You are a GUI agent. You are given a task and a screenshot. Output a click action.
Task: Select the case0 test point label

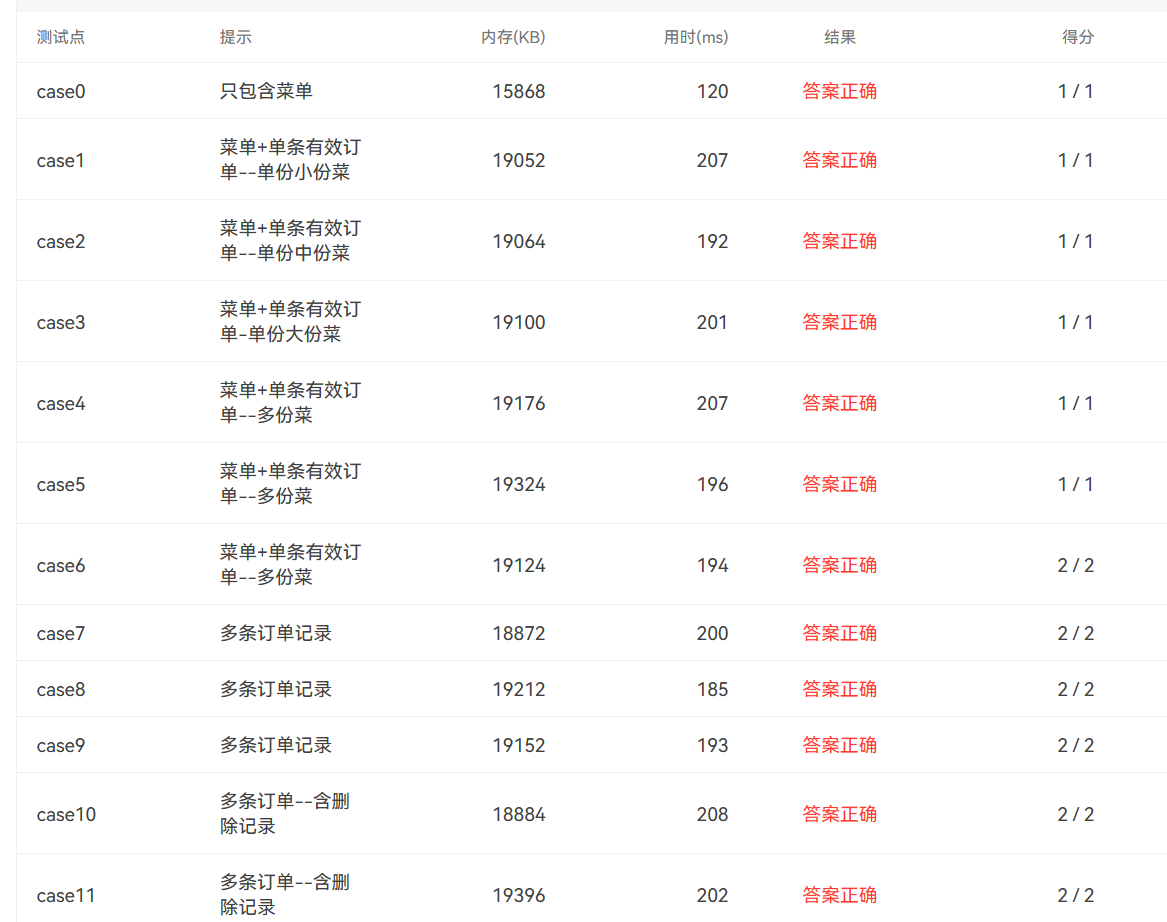pos(61,91)
